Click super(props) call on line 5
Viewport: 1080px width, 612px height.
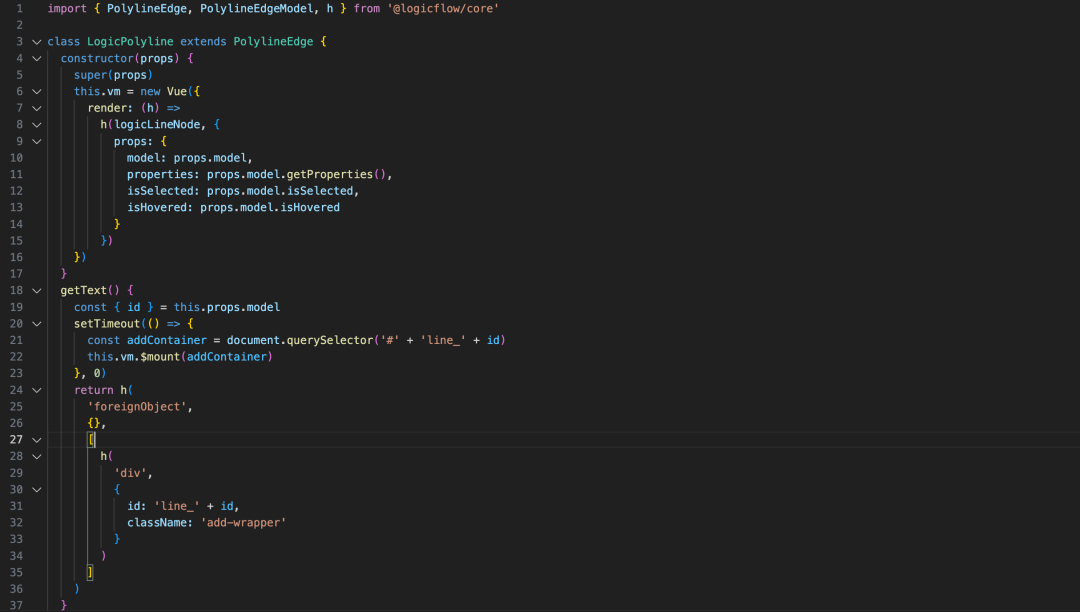tap(113, 74)
